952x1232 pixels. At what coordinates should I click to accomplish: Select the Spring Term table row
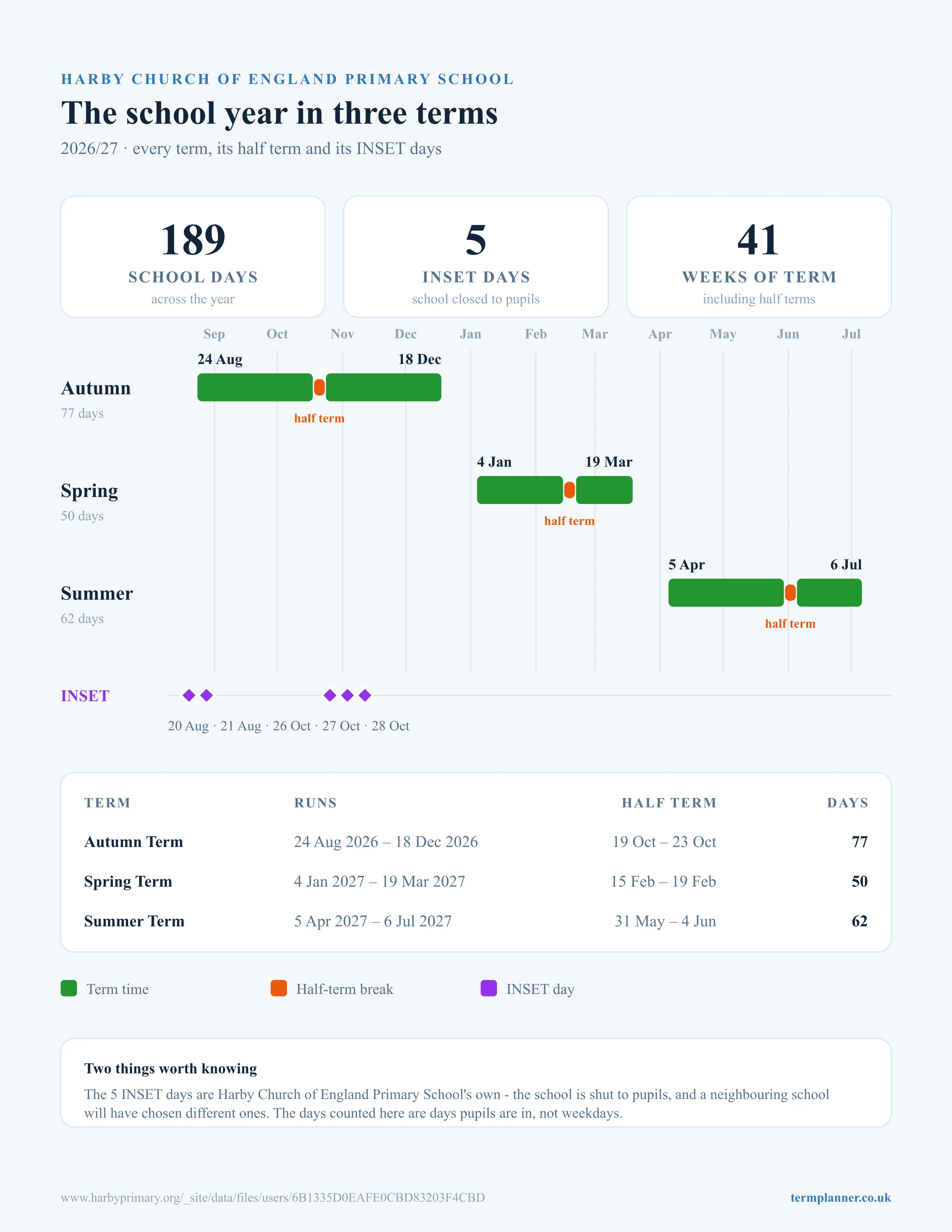(476, 881)
